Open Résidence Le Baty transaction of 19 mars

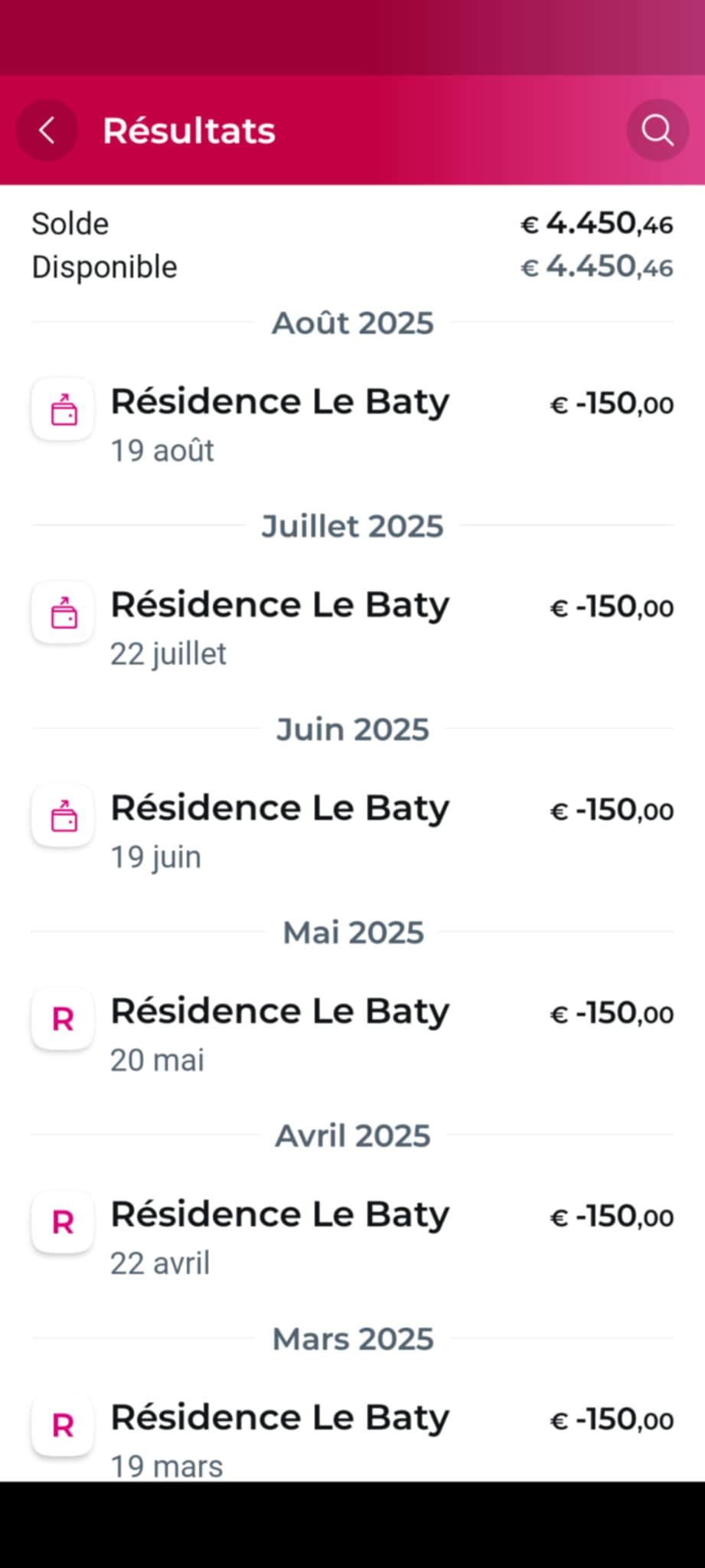280,1418
